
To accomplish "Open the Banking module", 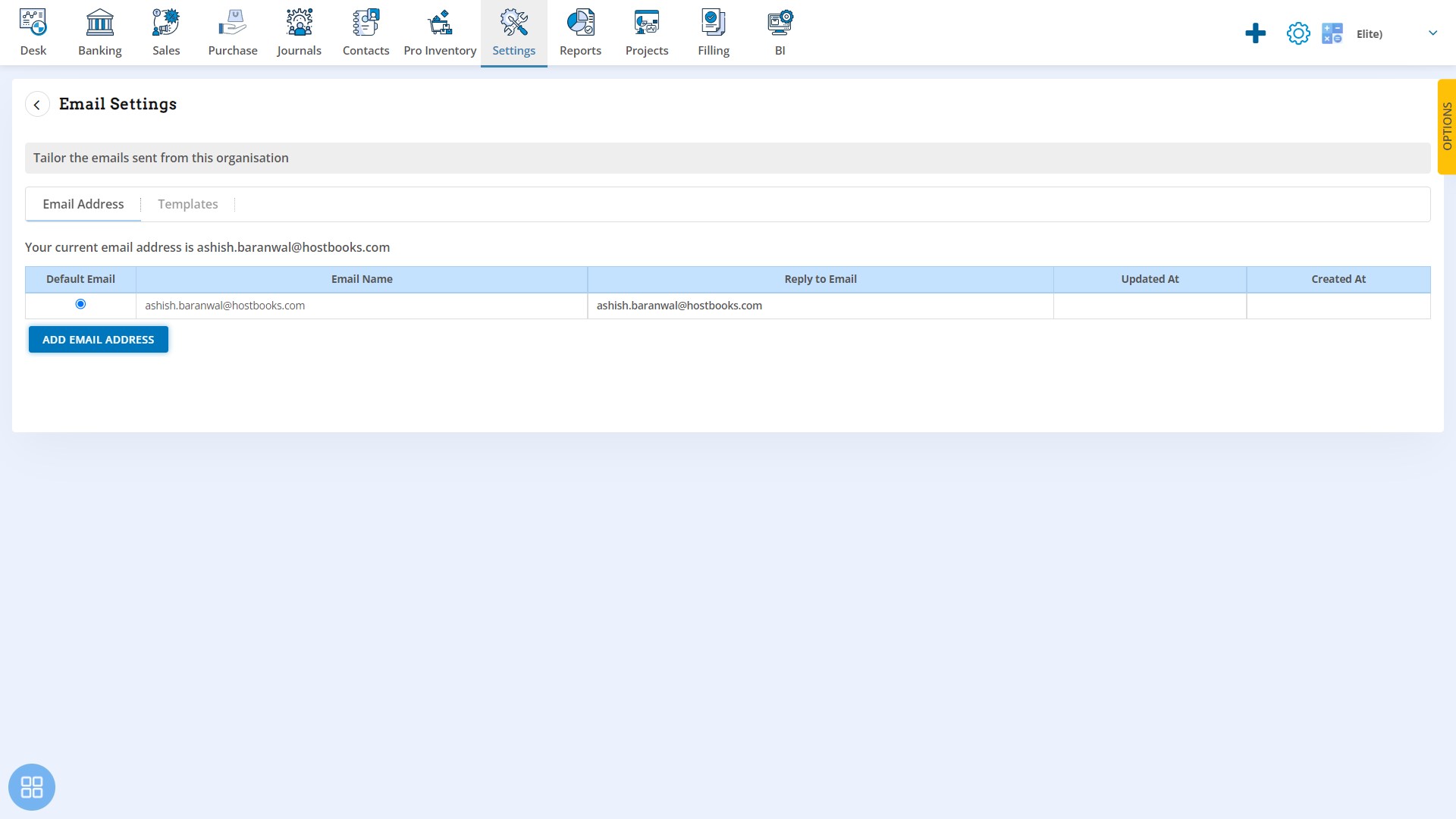I will (x=99, y=32).
